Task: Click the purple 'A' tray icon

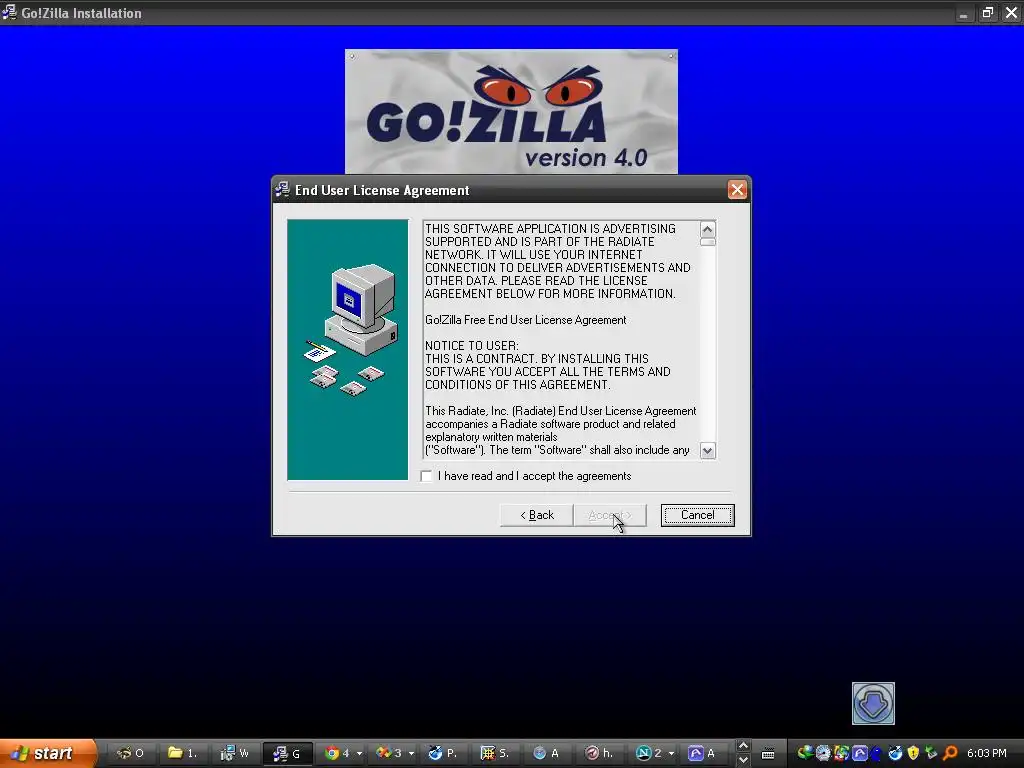Action: 859,753
